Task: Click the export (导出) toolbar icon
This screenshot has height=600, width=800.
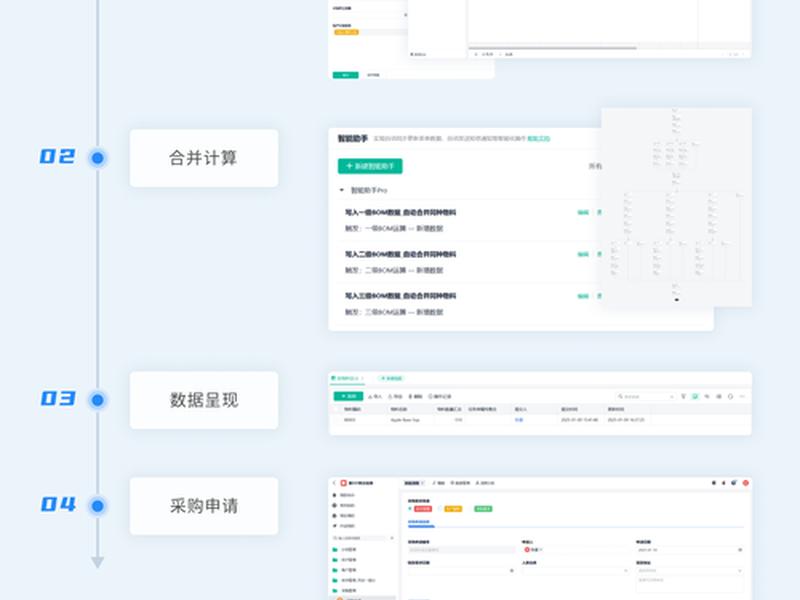Action: click(x=395, y=396)
